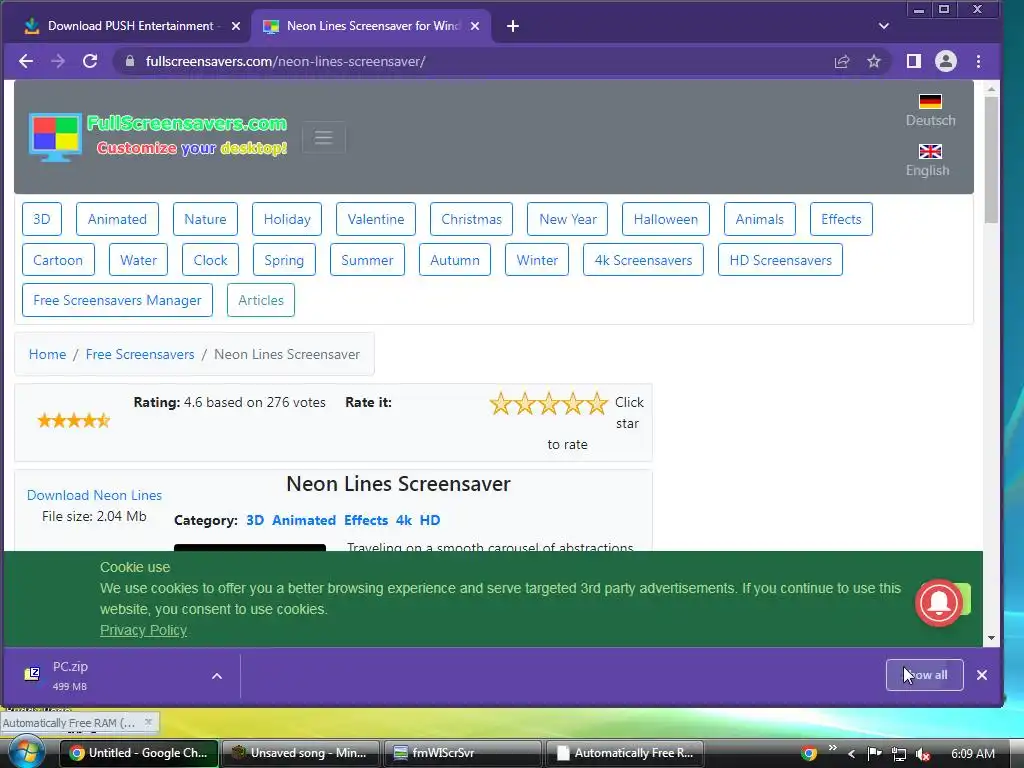Screen dimensions: 1024x768
Task: Open the Water category
Action: 138,260
